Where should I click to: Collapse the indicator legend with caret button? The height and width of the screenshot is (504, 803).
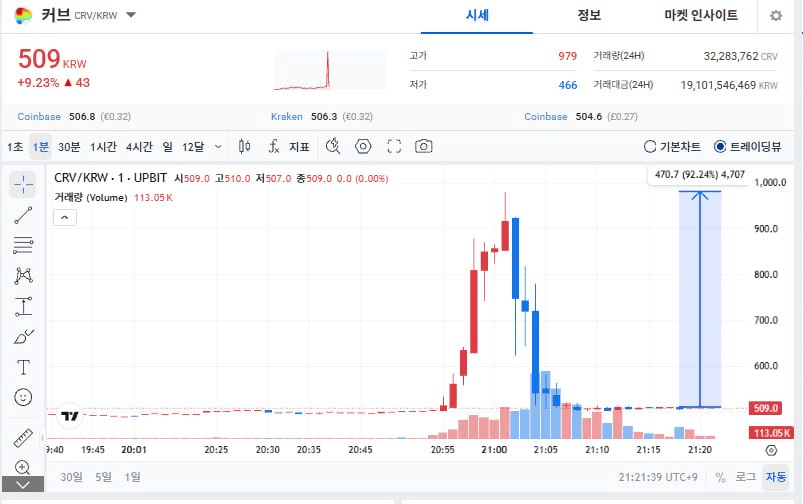65,218
